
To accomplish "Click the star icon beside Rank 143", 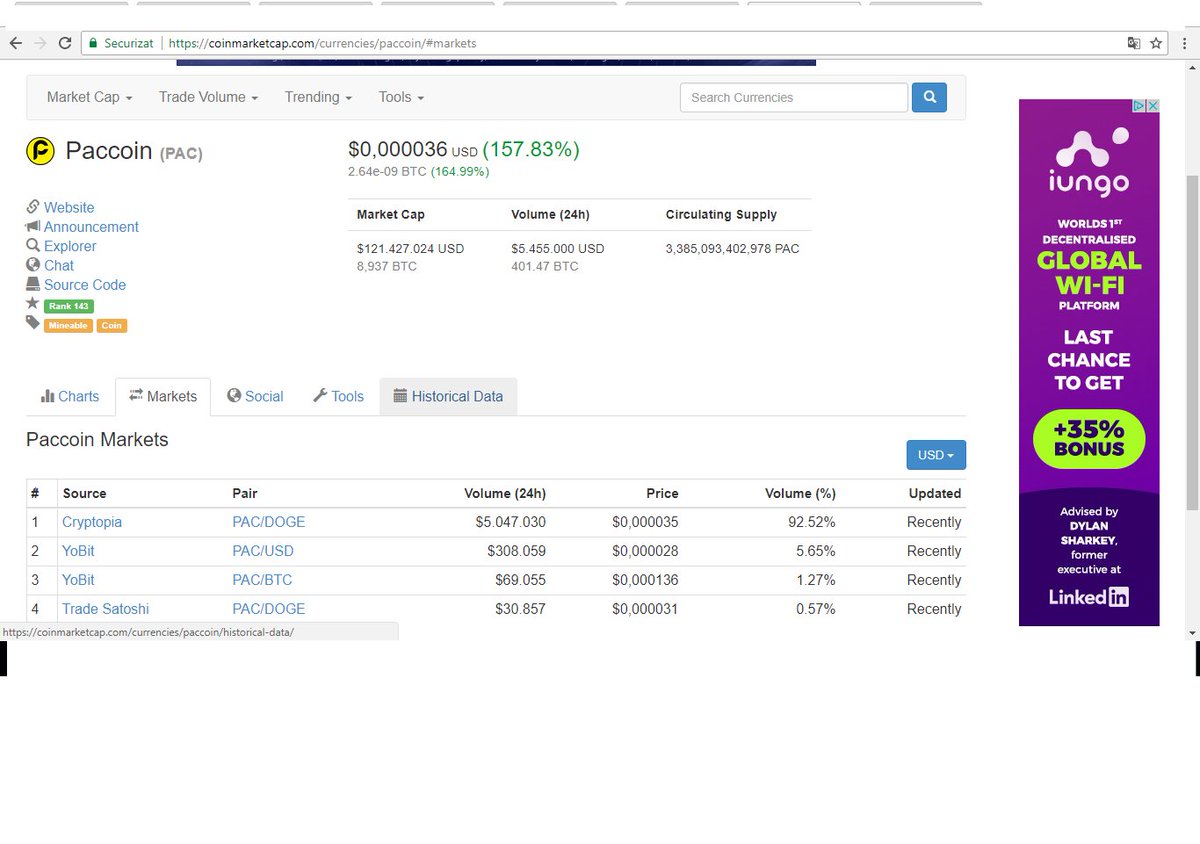I will coord(33,303).
